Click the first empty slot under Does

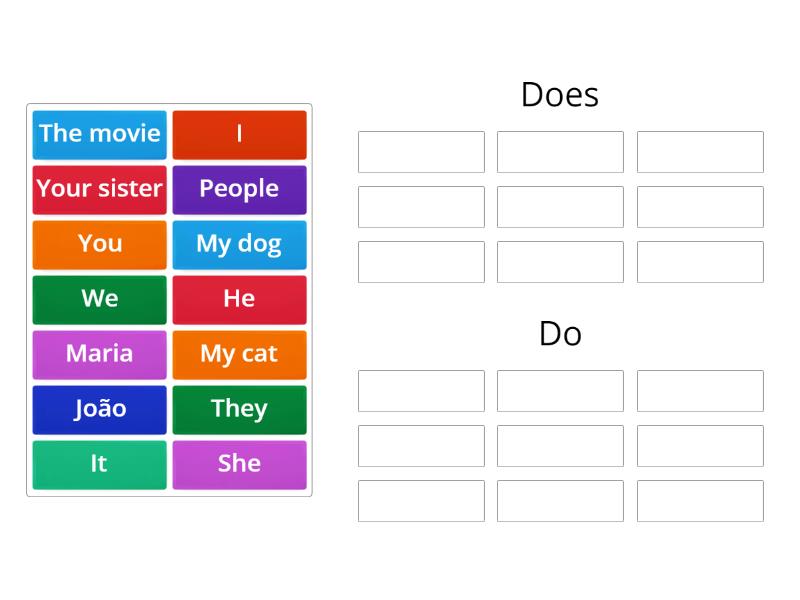point(421,152)
